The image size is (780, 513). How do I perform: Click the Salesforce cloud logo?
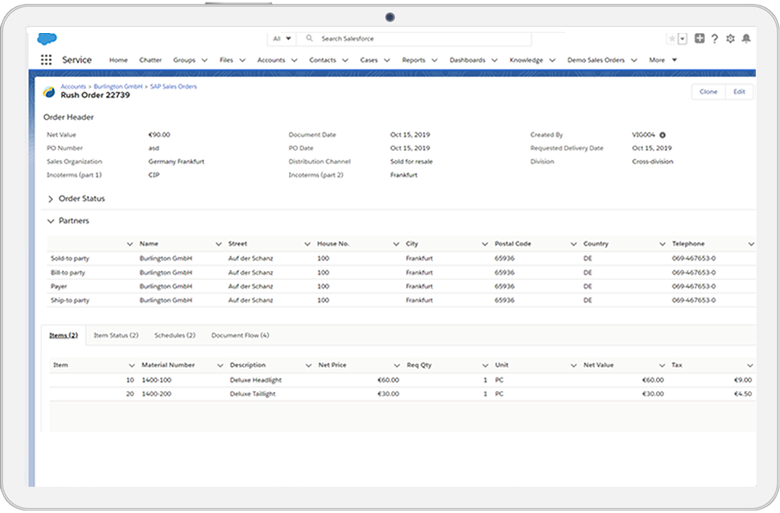tap(47, 38)
